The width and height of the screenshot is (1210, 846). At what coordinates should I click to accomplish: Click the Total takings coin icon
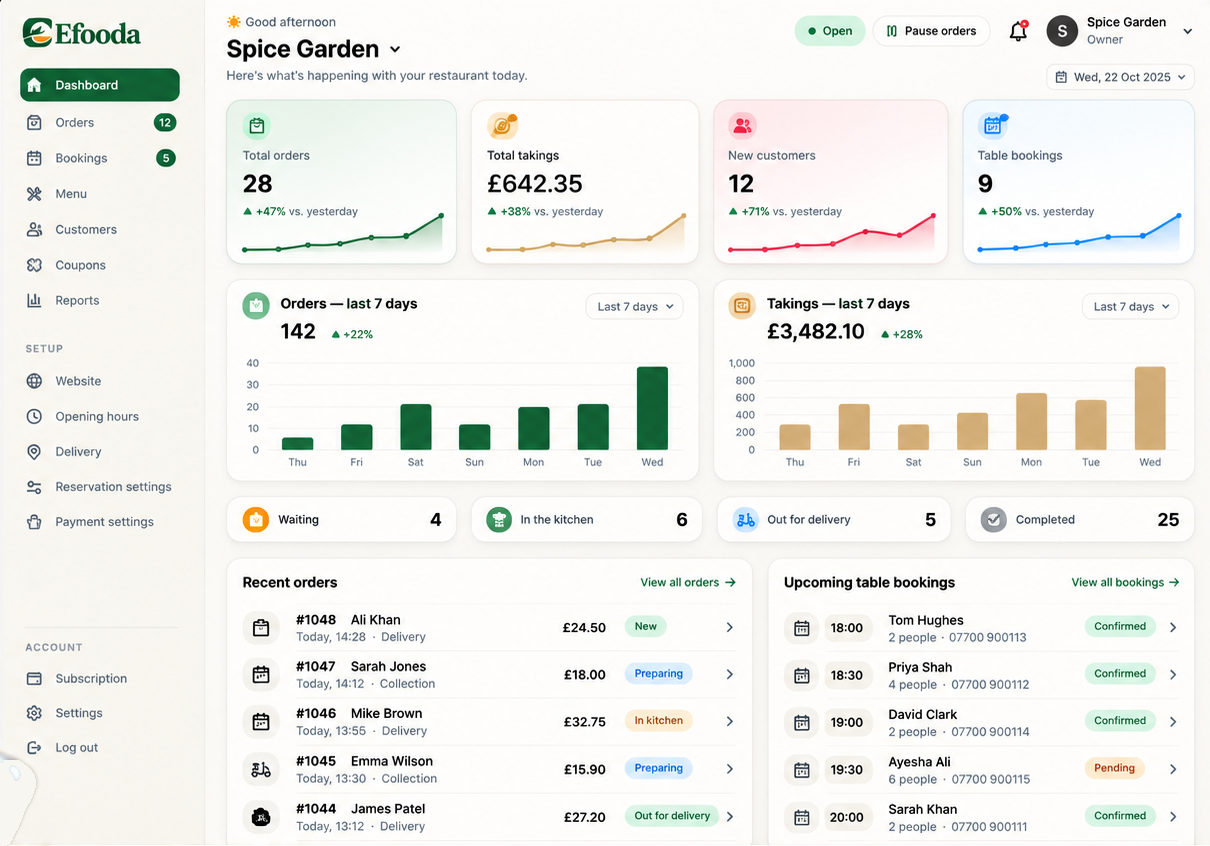click(x=502, y=126)
